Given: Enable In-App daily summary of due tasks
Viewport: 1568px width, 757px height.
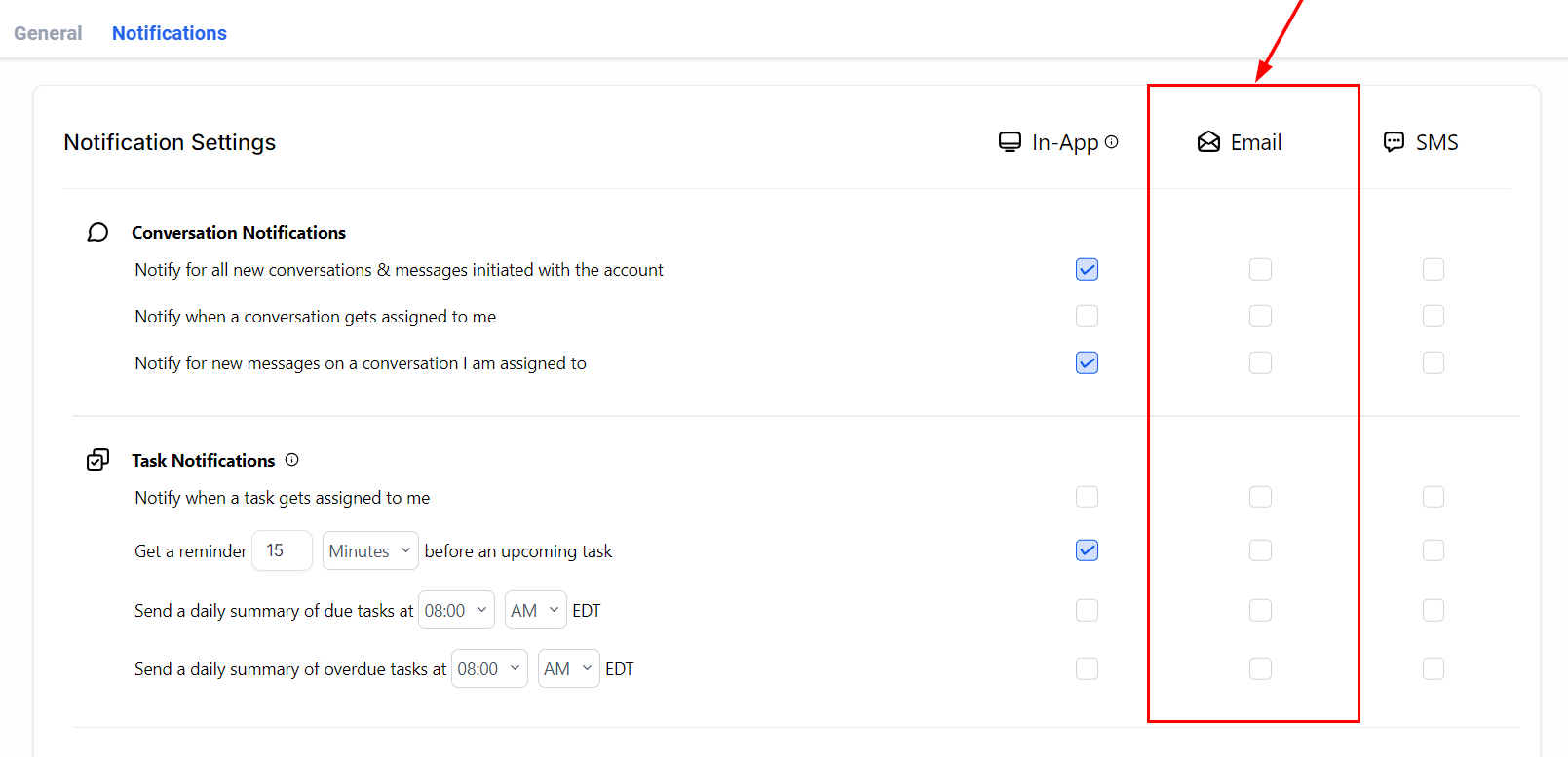Looking at the screenshot, I should point(1087,610).
